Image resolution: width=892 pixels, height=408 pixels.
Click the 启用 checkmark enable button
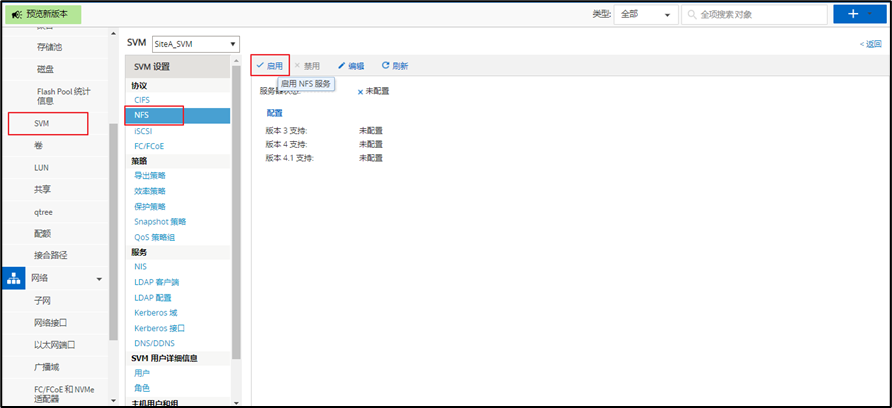click(x=269, y=65)
